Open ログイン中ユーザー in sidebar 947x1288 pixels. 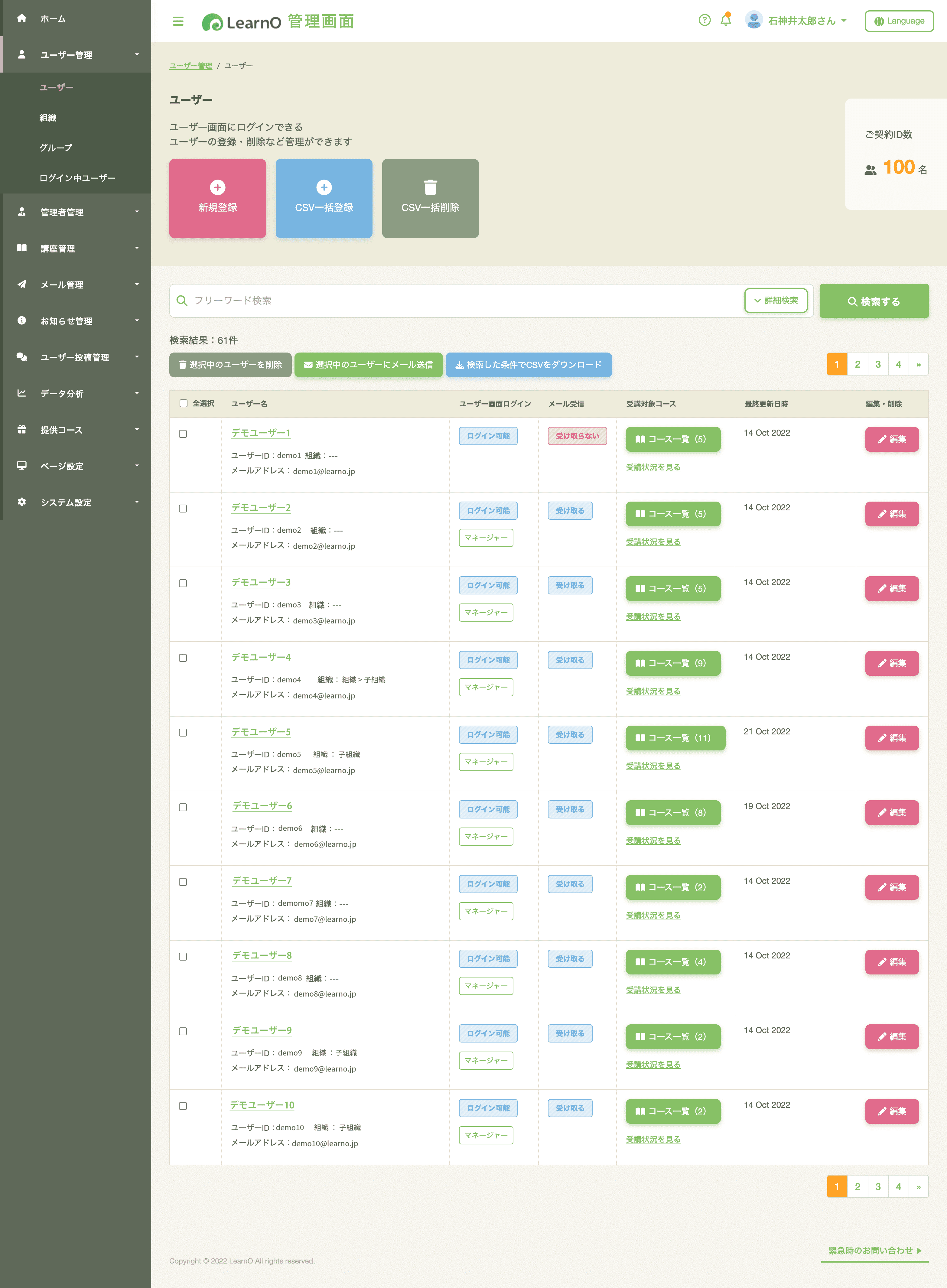(x=77, y=178)
